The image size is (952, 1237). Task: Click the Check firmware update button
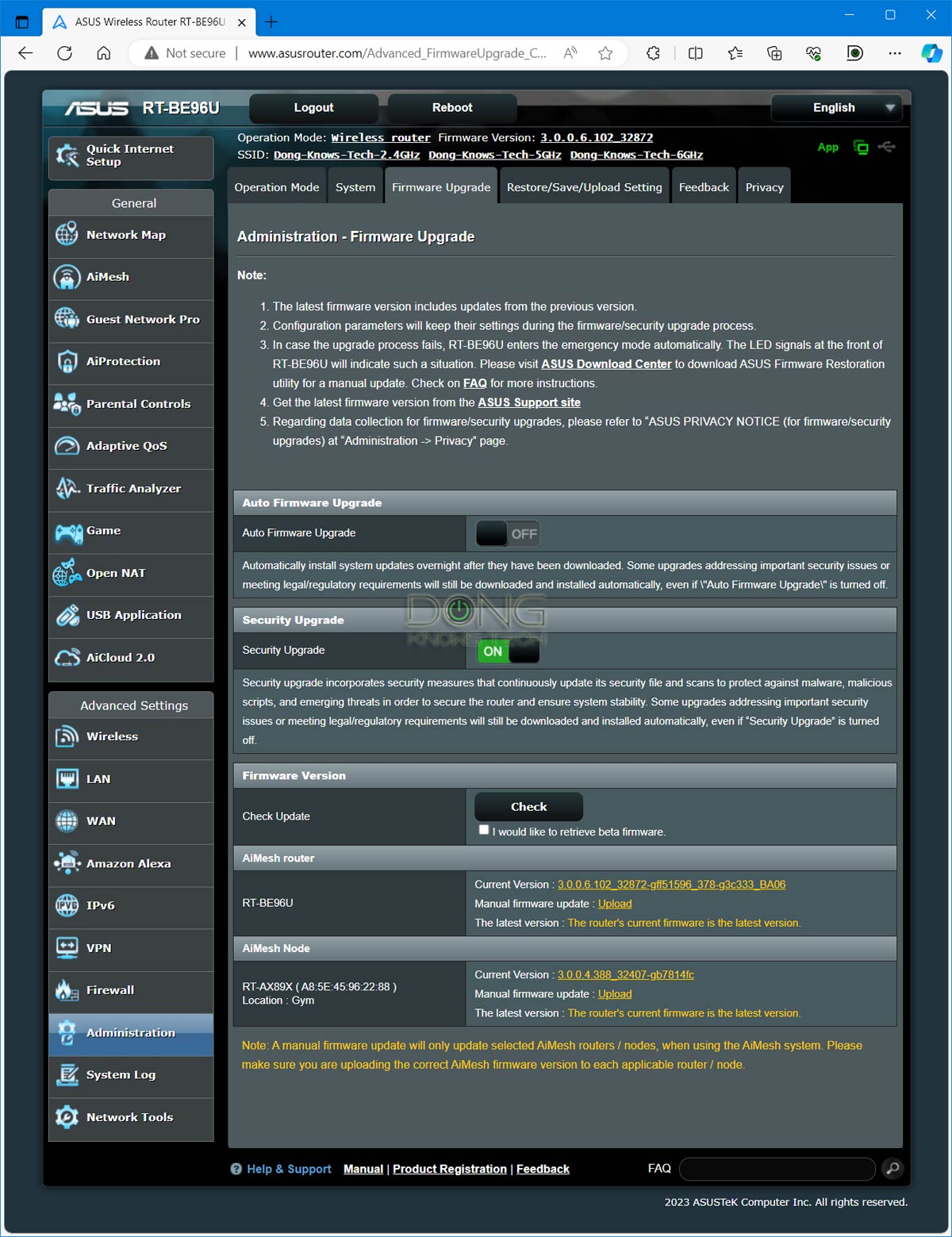528,807
